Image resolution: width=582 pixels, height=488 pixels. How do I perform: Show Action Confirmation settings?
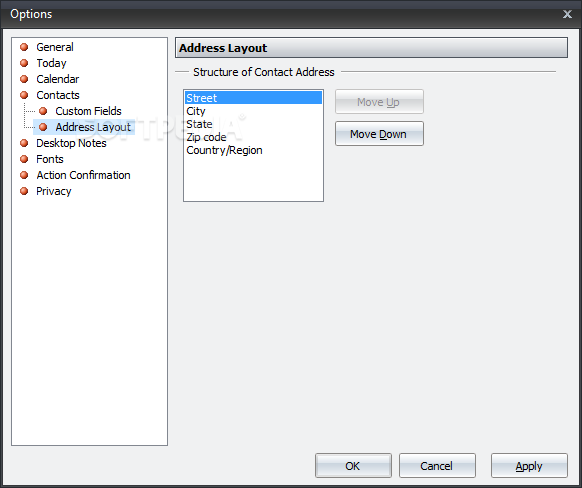(83, 175)
